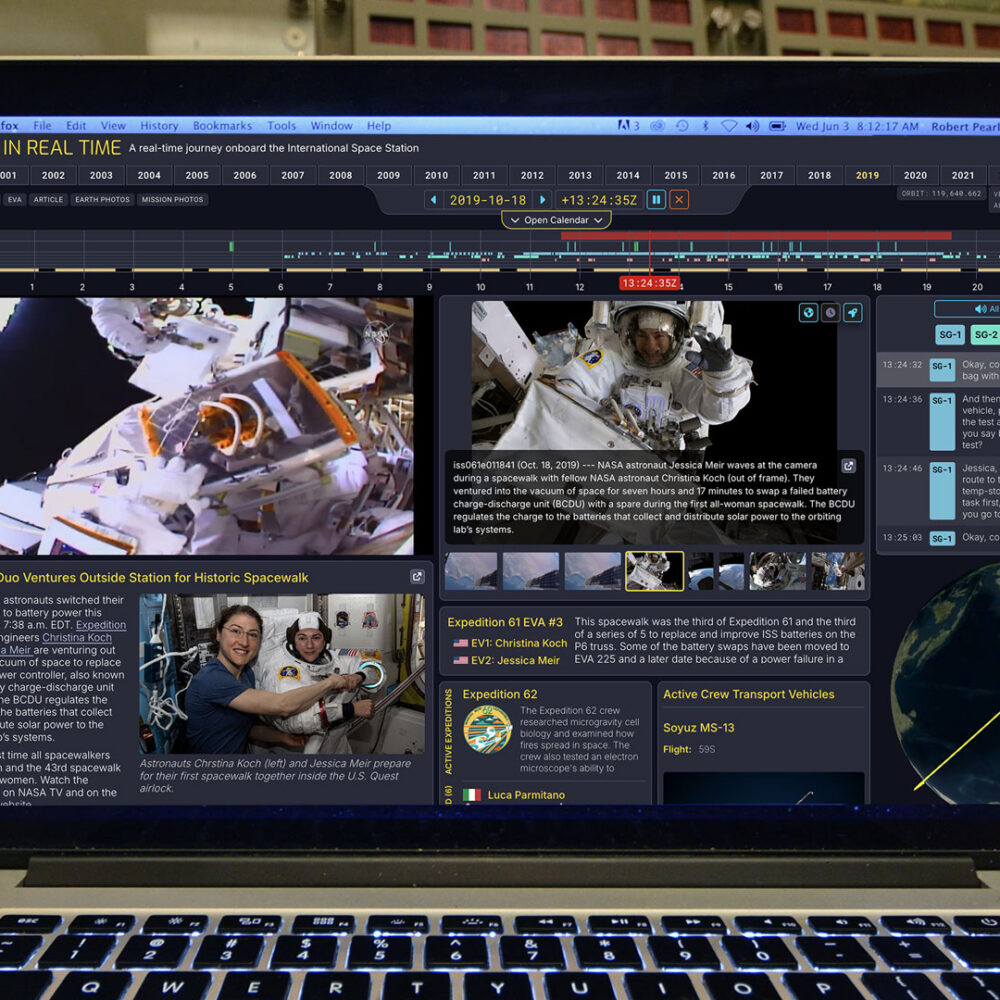Viewport: 1000px width, 1000px height.
Task: Open the macOS Bluetooth menu bar icon
Action: (708, 127)
